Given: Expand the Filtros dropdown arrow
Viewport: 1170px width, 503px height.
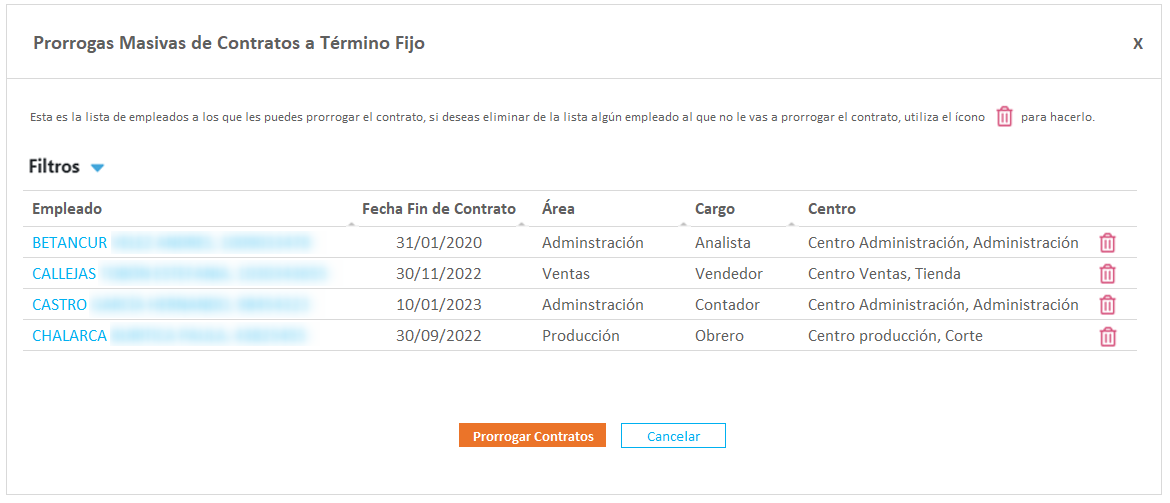Looking at the screenshot, I should pos(97,168).
